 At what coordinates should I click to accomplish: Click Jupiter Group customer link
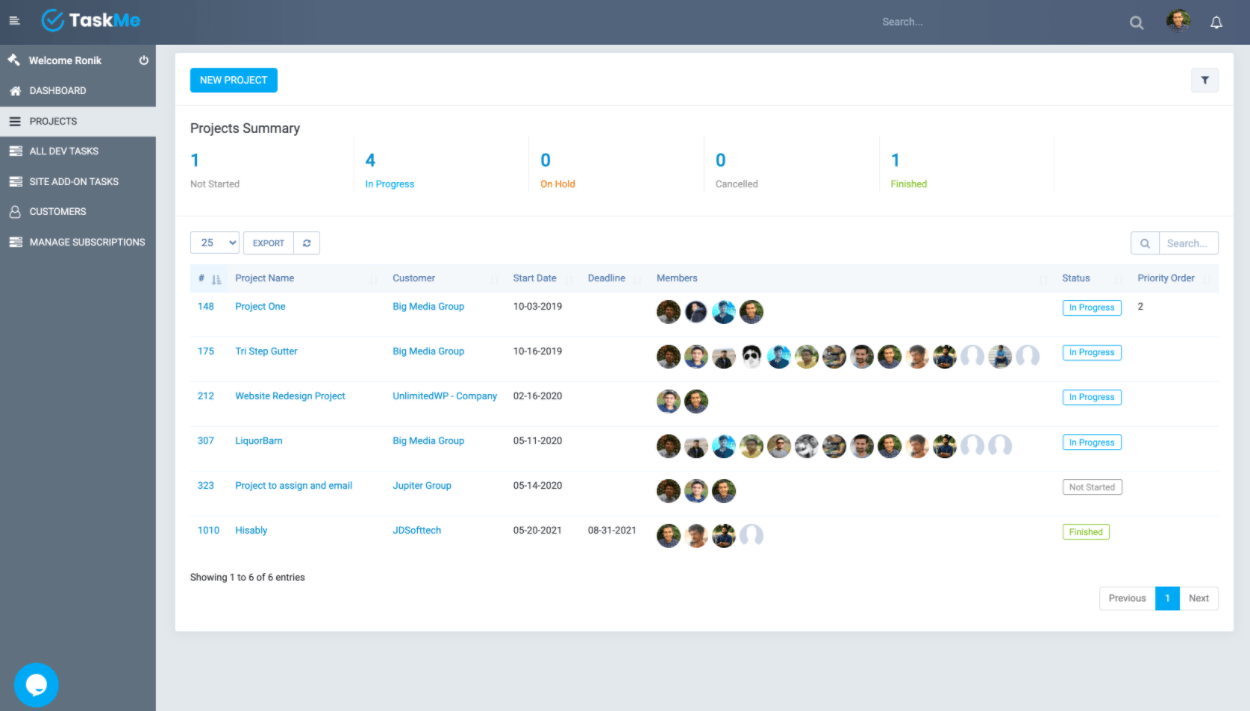point(422,486)
